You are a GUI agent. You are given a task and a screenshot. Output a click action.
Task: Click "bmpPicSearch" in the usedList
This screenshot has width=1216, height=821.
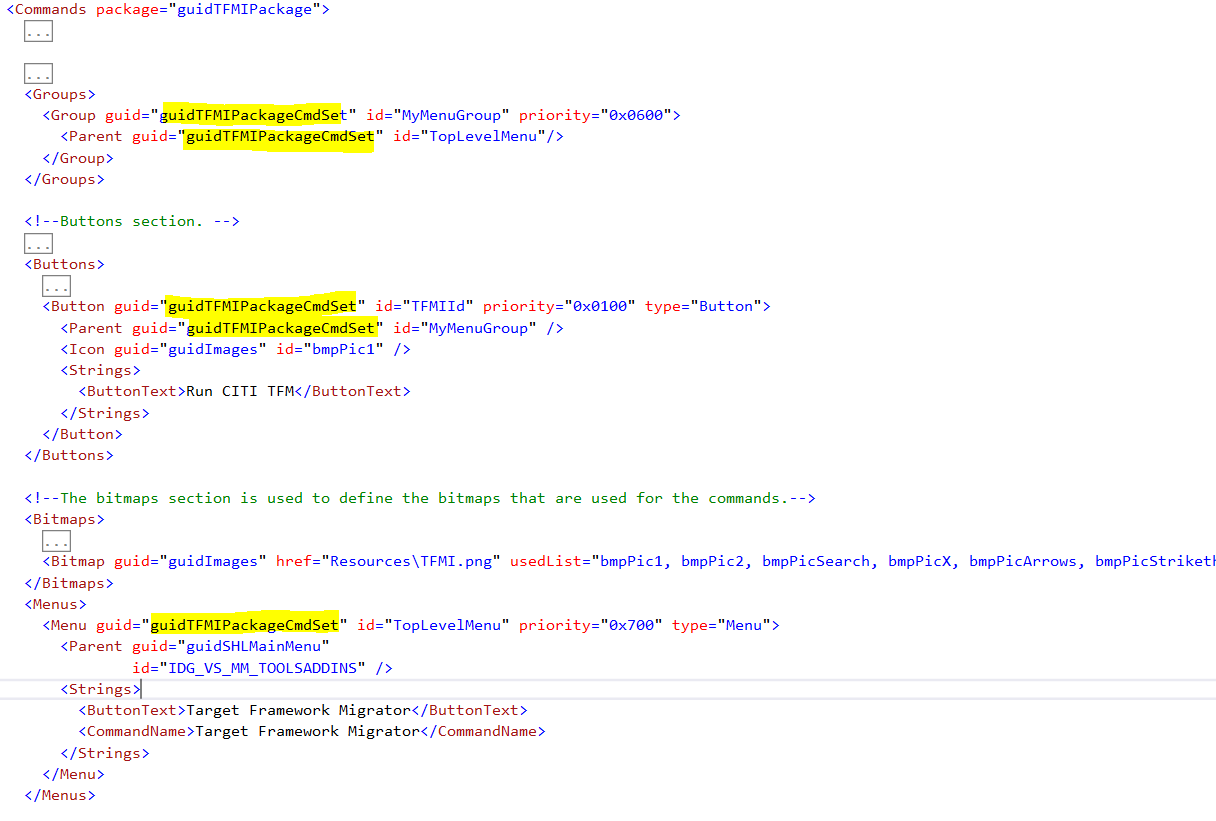pos(816,561)
